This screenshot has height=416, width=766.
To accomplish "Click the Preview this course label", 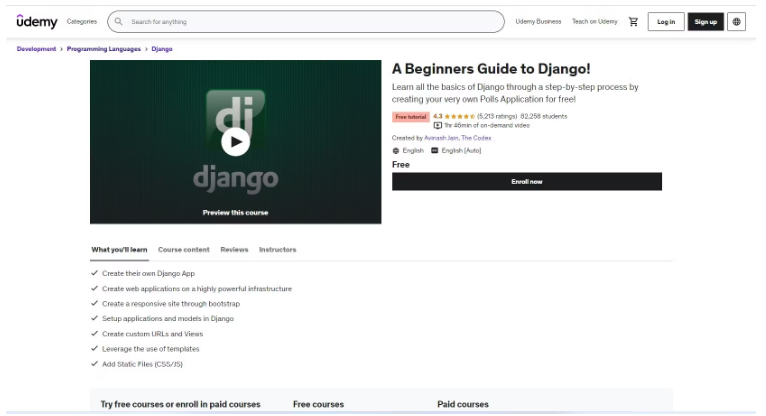I will [235, 212].
